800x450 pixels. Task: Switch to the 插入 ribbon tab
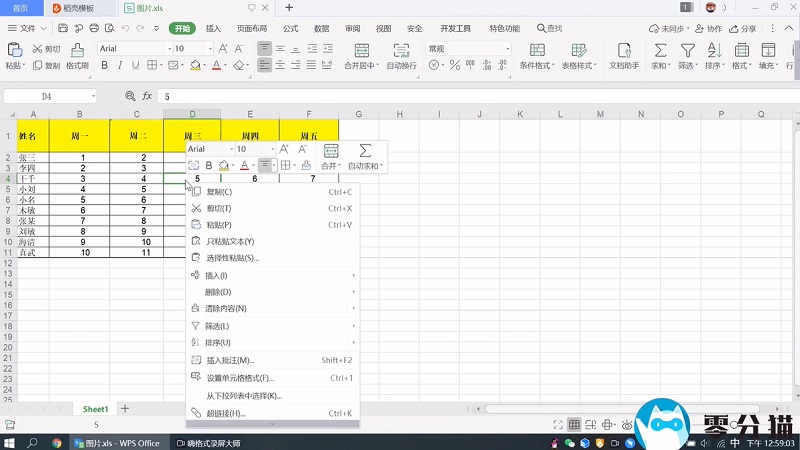click(213, 29)
